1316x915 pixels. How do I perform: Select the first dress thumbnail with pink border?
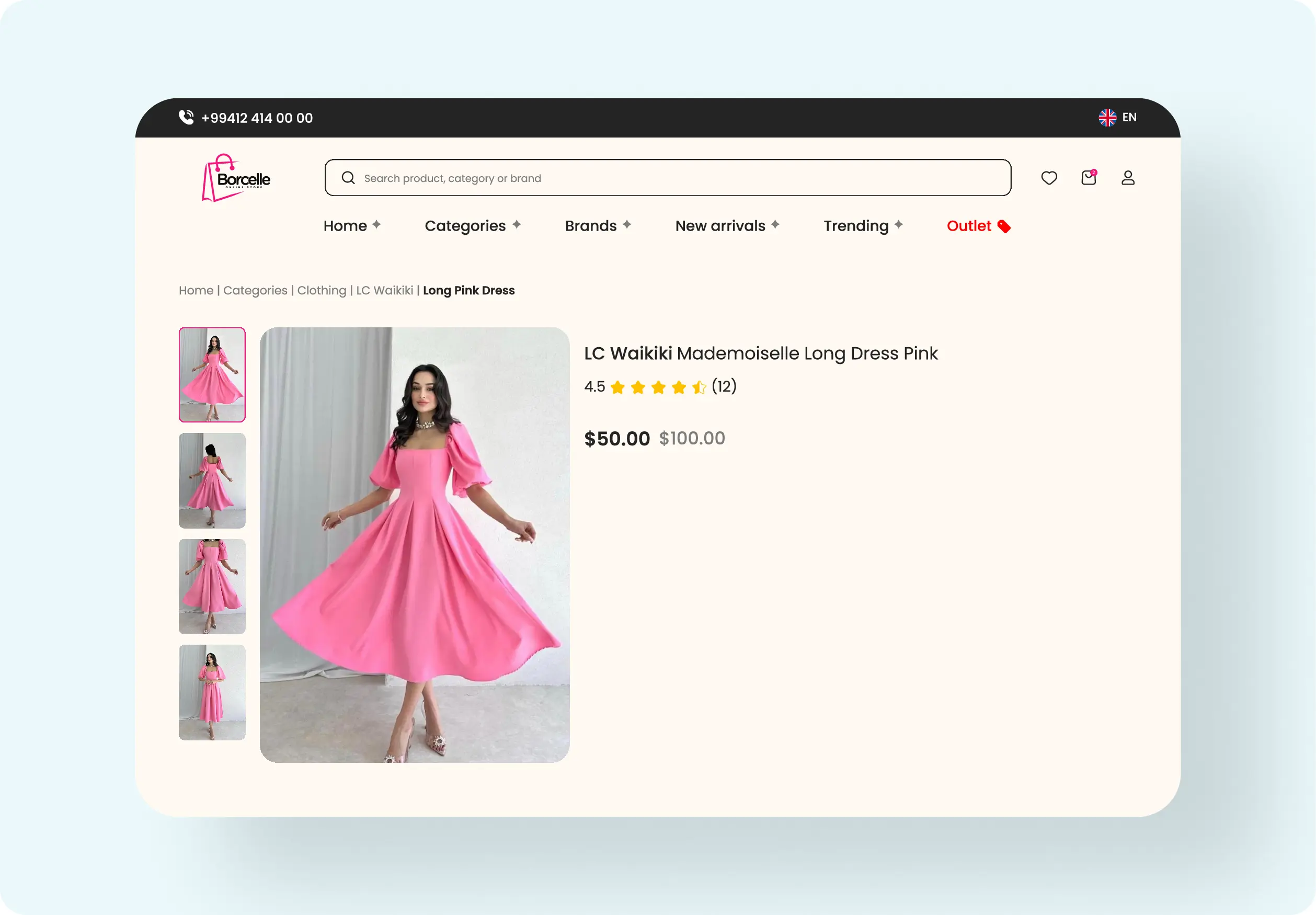[212, 375]
